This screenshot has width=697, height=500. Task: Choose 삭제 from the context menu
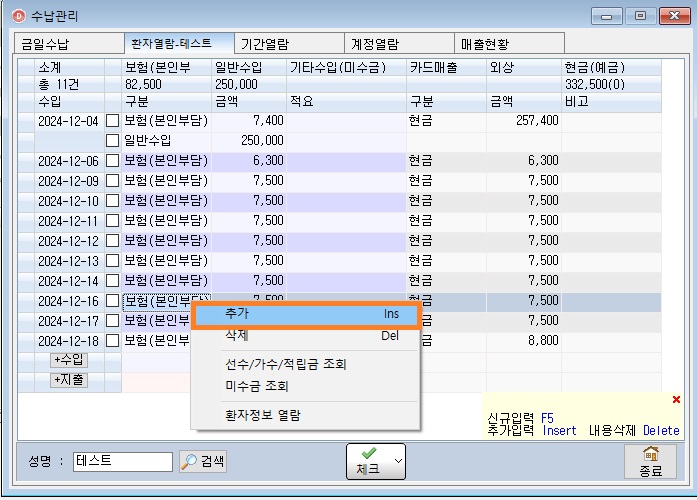[x=306, y=336]
